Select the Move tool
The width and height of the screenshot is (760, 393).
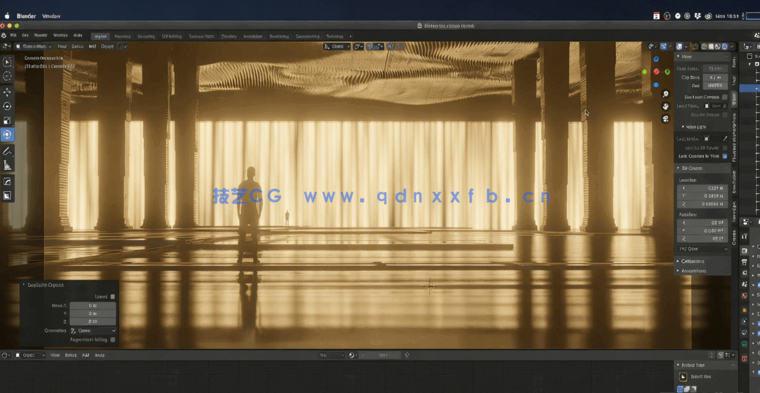[x=7, y=92]
